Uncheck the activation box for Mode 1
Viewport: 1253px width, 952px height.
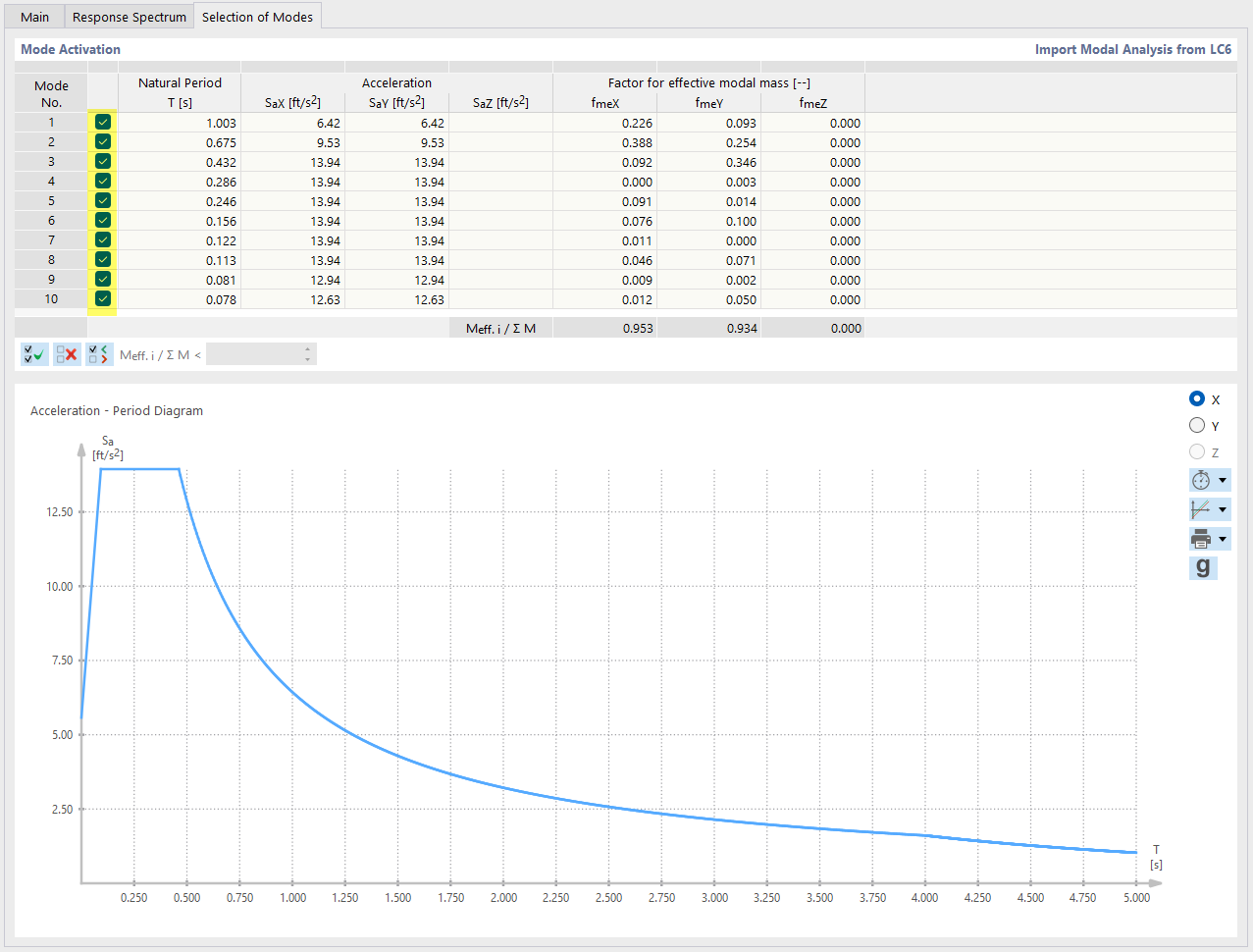click(x=102, y=122)
